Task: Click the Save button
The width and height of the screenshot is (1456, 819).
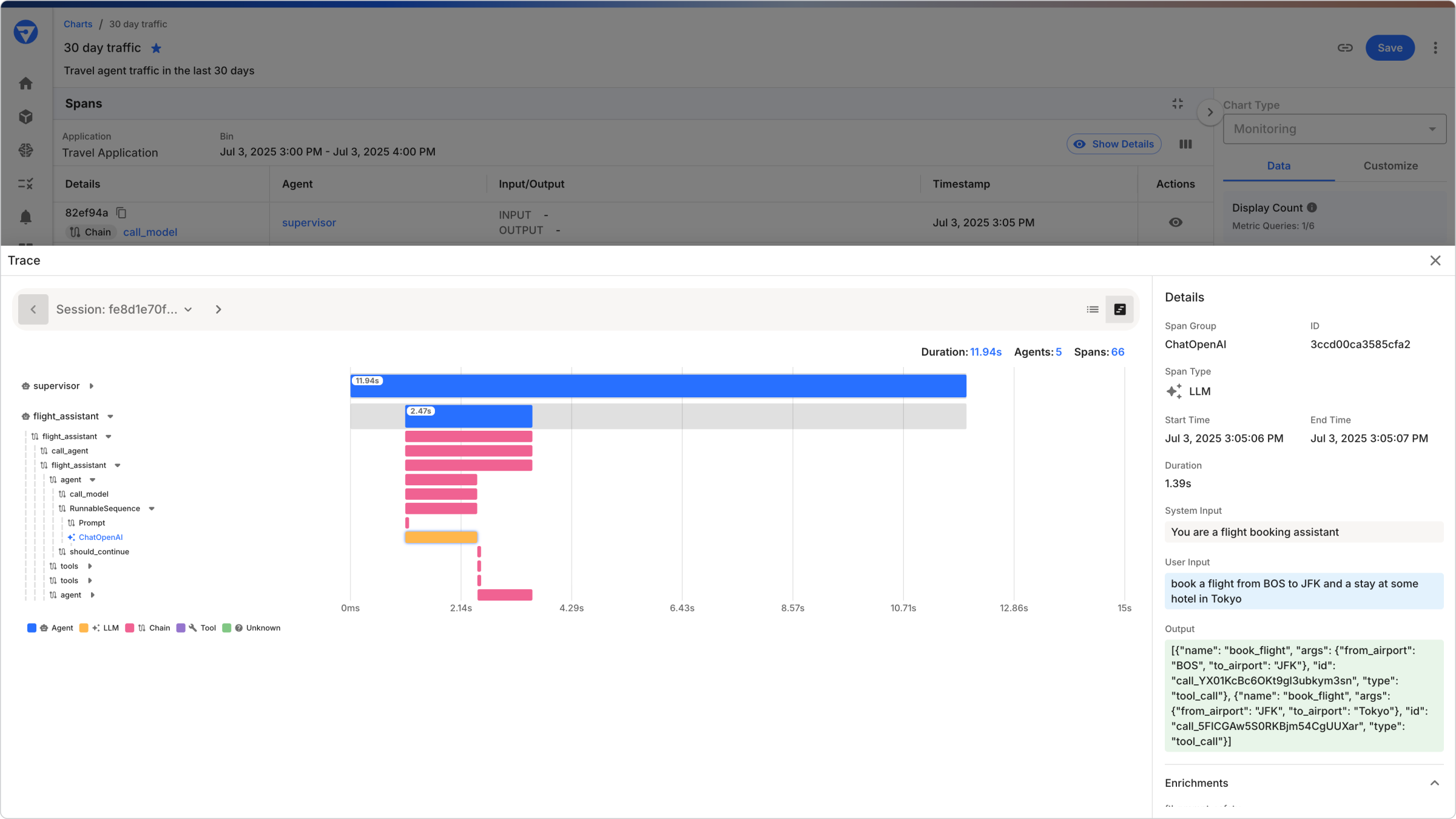Action: [x=1389, y=48]
